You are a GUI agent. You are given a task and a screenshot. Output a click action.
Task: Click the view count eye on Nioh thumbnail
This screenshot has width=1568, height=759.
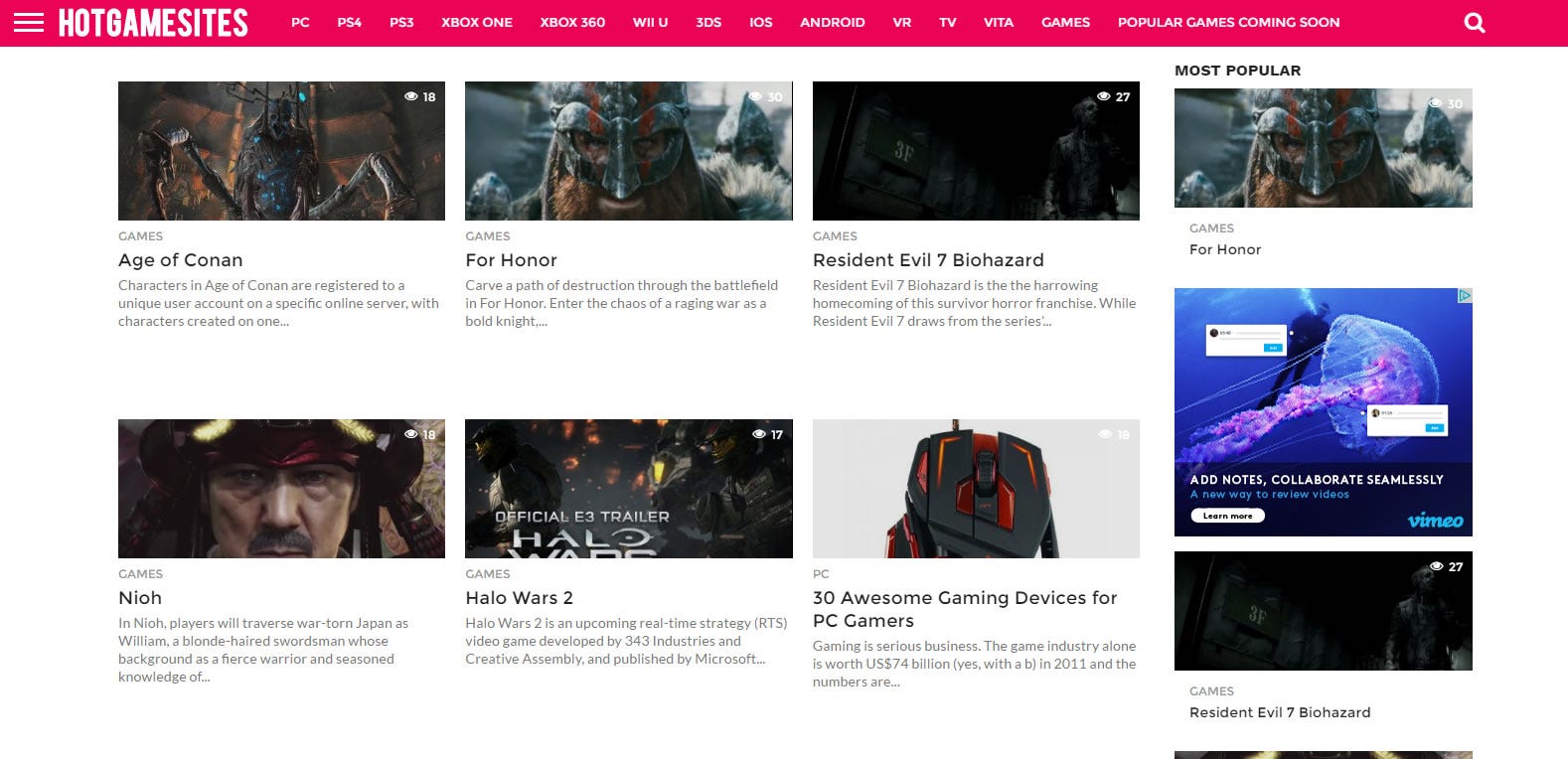(x=410, y=434)
